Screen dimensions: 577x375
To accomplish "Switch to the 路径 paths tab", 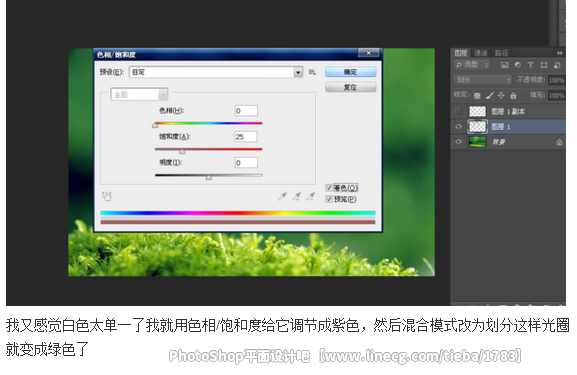I will pos(501,53).
